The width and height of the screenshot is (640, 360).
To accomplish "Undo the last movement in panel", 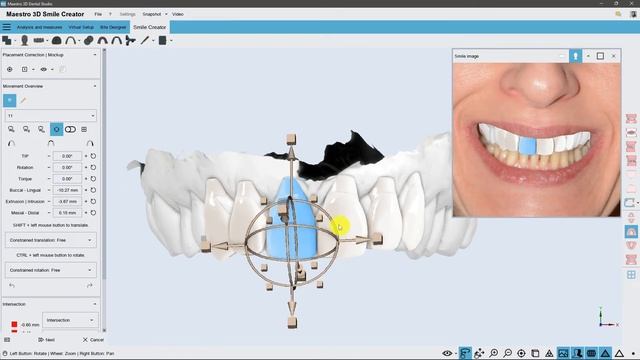I will click(x=12, y=286).
